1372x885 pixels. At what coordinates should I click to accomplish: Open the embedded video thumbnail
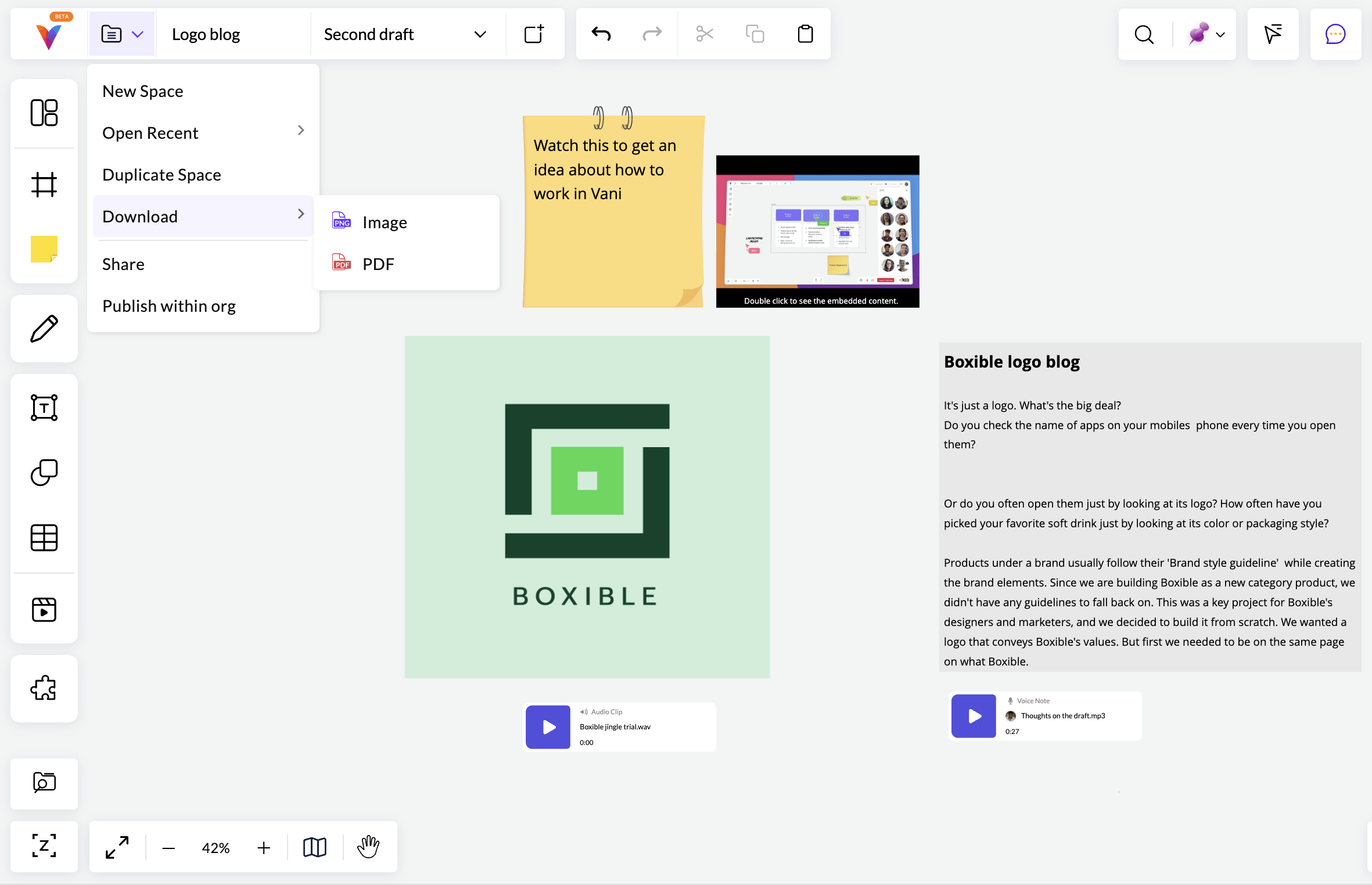[x=817, y=231]
